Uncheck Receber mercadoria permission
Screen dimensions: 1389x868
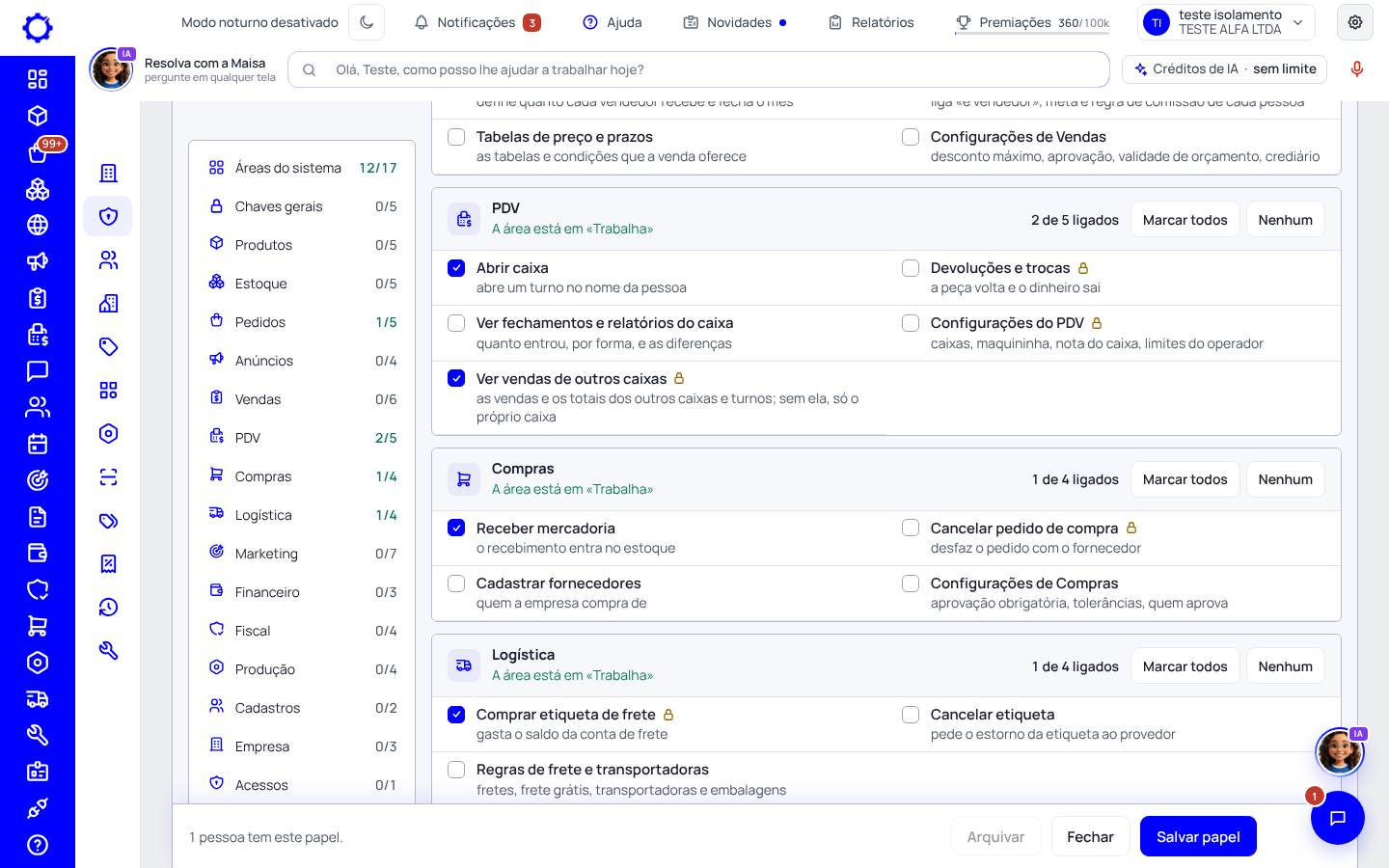point(456,528)
